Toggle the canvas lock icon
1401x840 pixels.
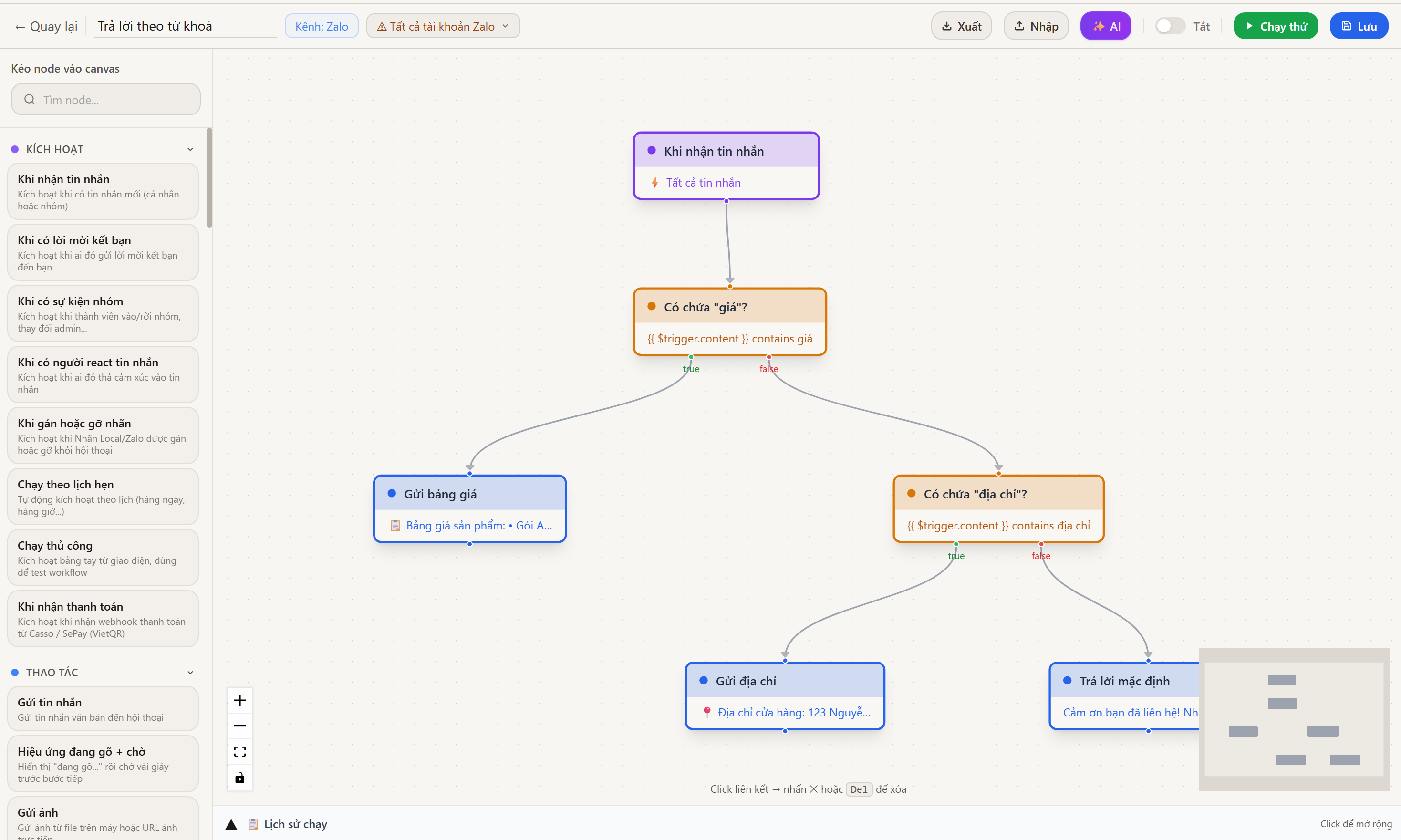240,778
